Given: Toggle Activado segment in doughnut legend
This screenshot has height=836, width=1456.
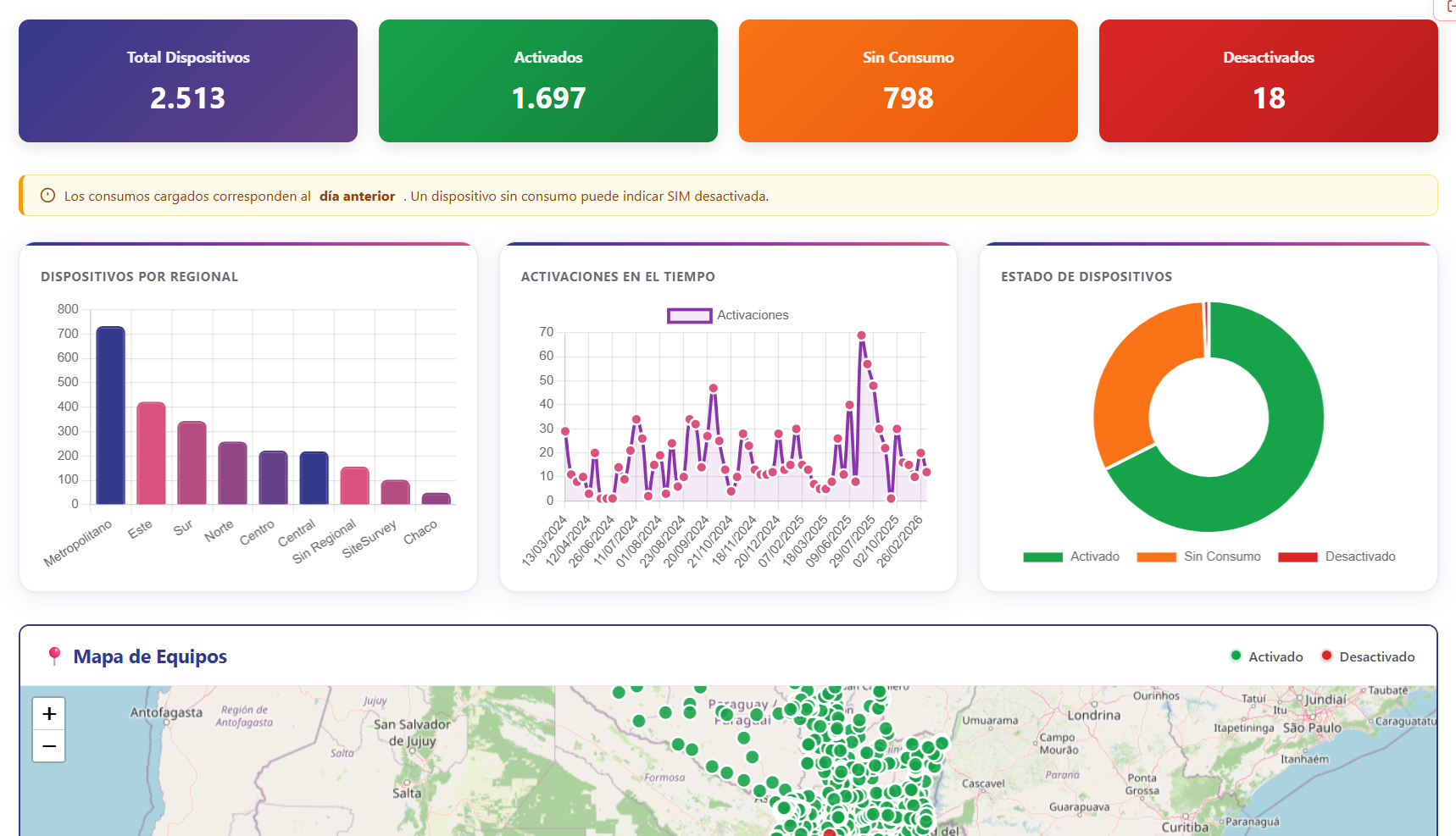Looking at the screenshot, I should (1071, 556).
